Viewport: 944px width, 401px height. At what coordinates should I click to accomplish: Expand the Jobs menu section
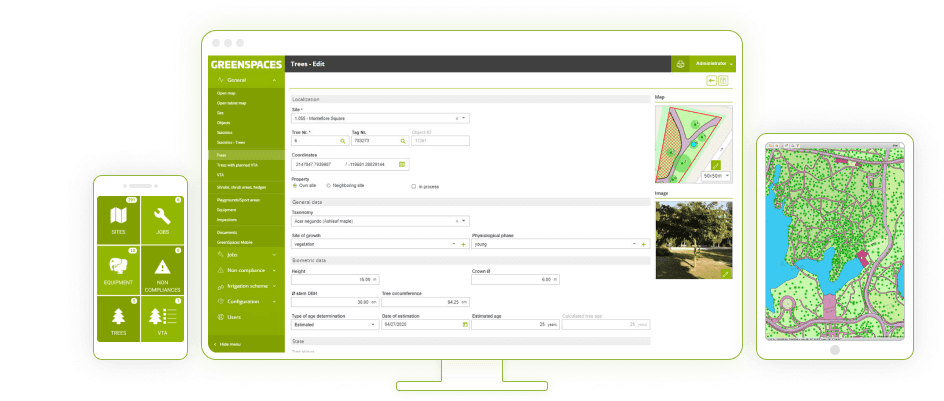[246, 255]
